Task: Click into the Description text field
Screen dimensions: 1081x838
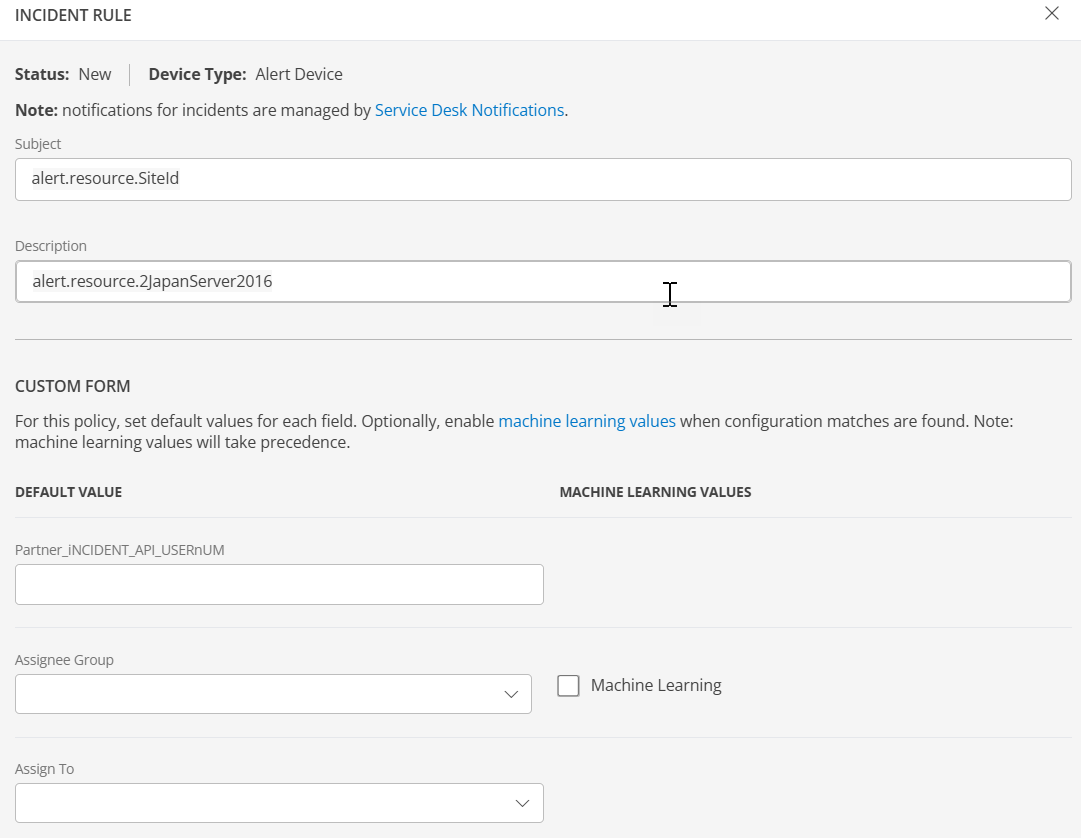Action: point(543,282)
